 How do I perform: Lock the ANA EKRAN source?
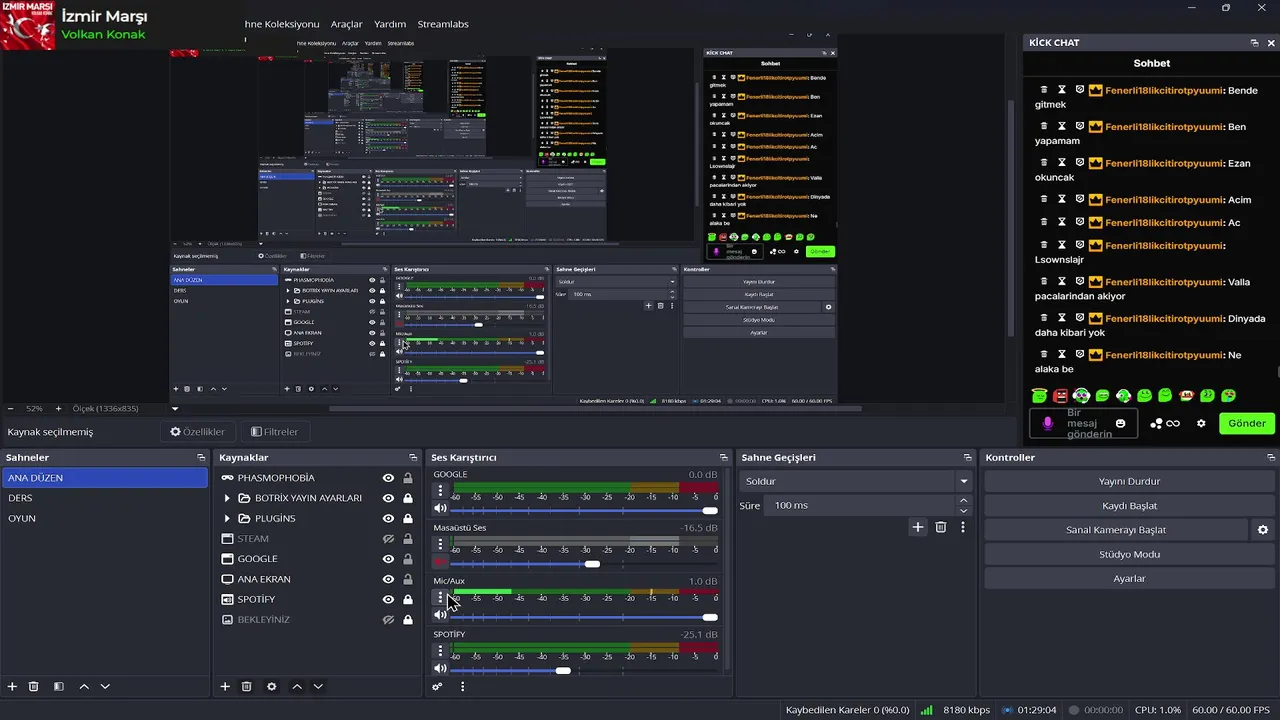pyautogui.click(x=408, y=579)
